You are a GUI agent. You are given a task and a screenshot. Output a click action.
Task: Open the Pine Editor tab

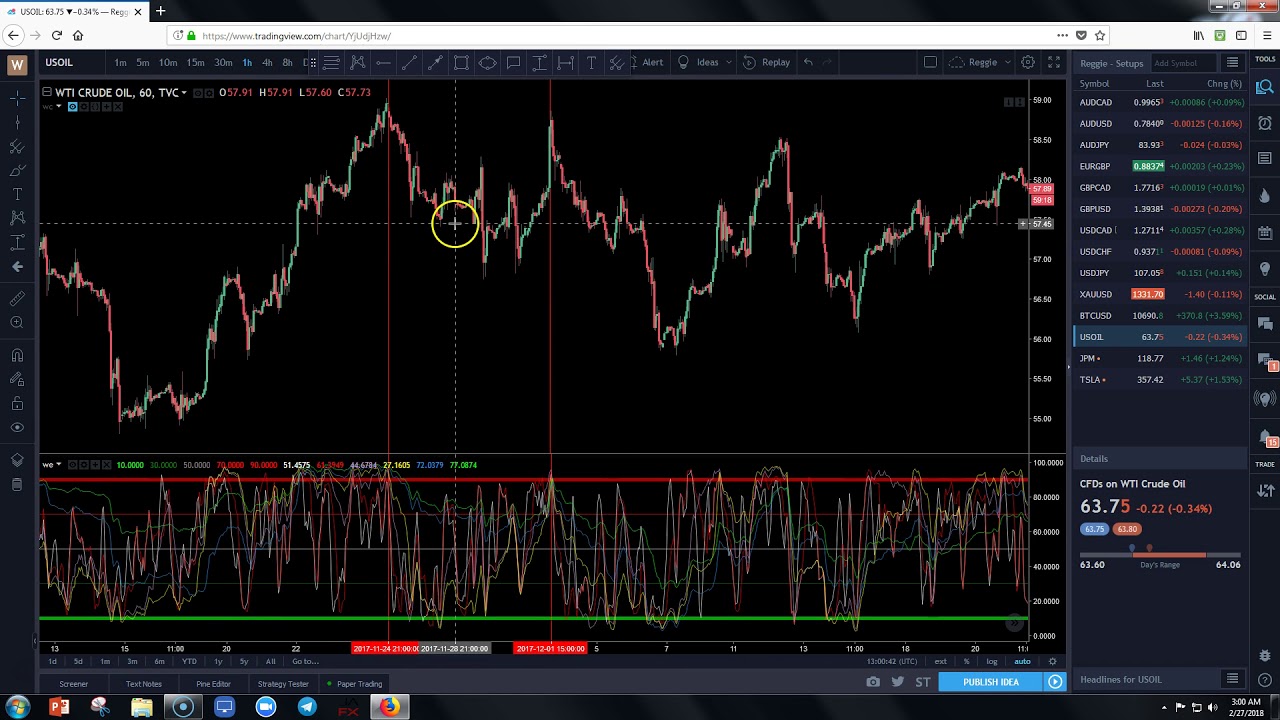213,684
